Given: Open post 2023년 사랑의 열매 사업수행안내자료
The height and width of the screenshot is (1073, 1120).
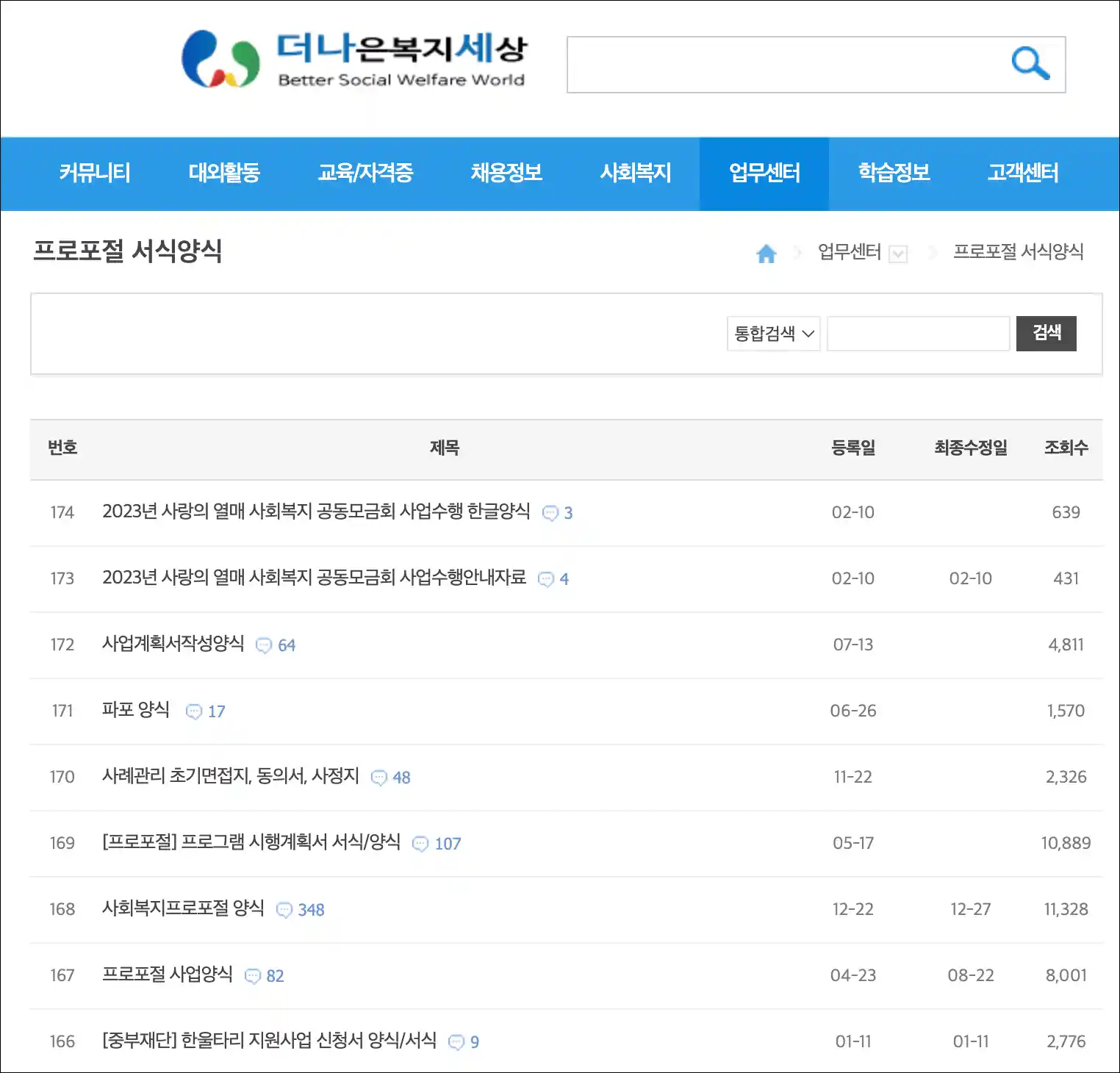Looking at the screenshot, I should click(x=315, y=578).
